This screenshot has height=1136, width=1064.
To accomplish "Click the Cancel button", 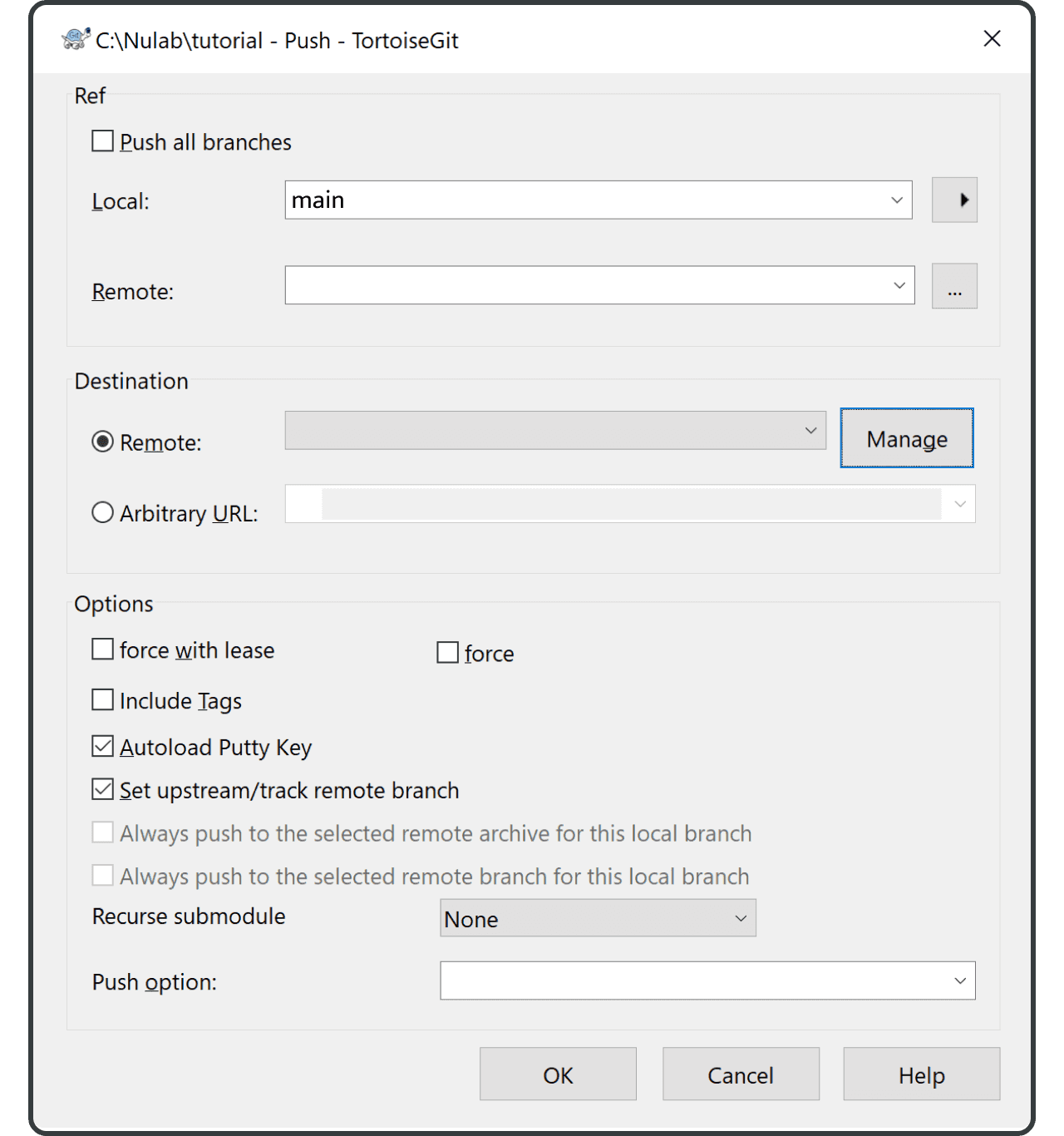I will coord(741,1074).
